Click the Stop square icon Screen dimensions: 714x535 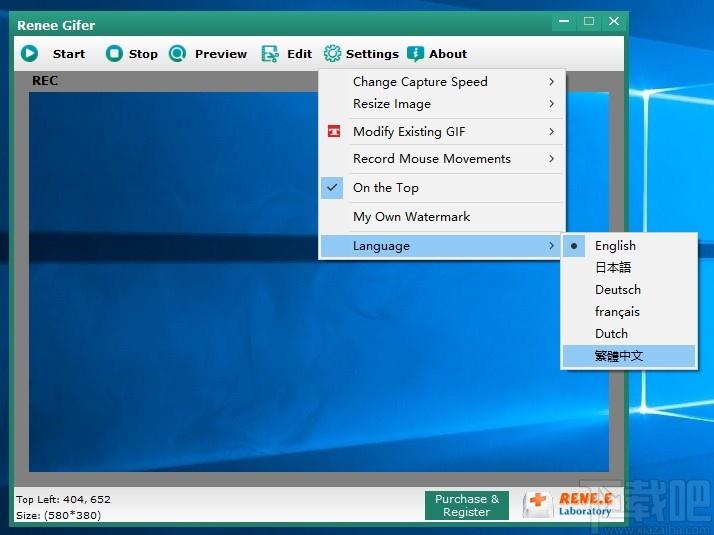[114, 54]
